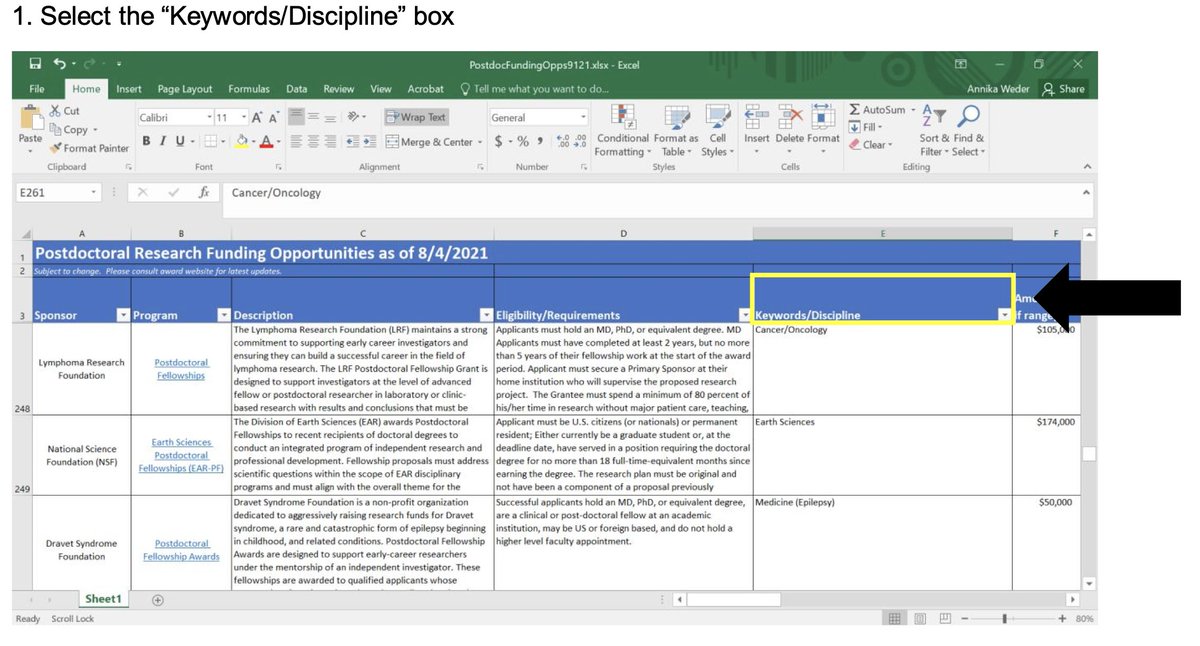The image size is (1200, 646).
Task: Toggle Wrap Text on
Action: [416, 117]
